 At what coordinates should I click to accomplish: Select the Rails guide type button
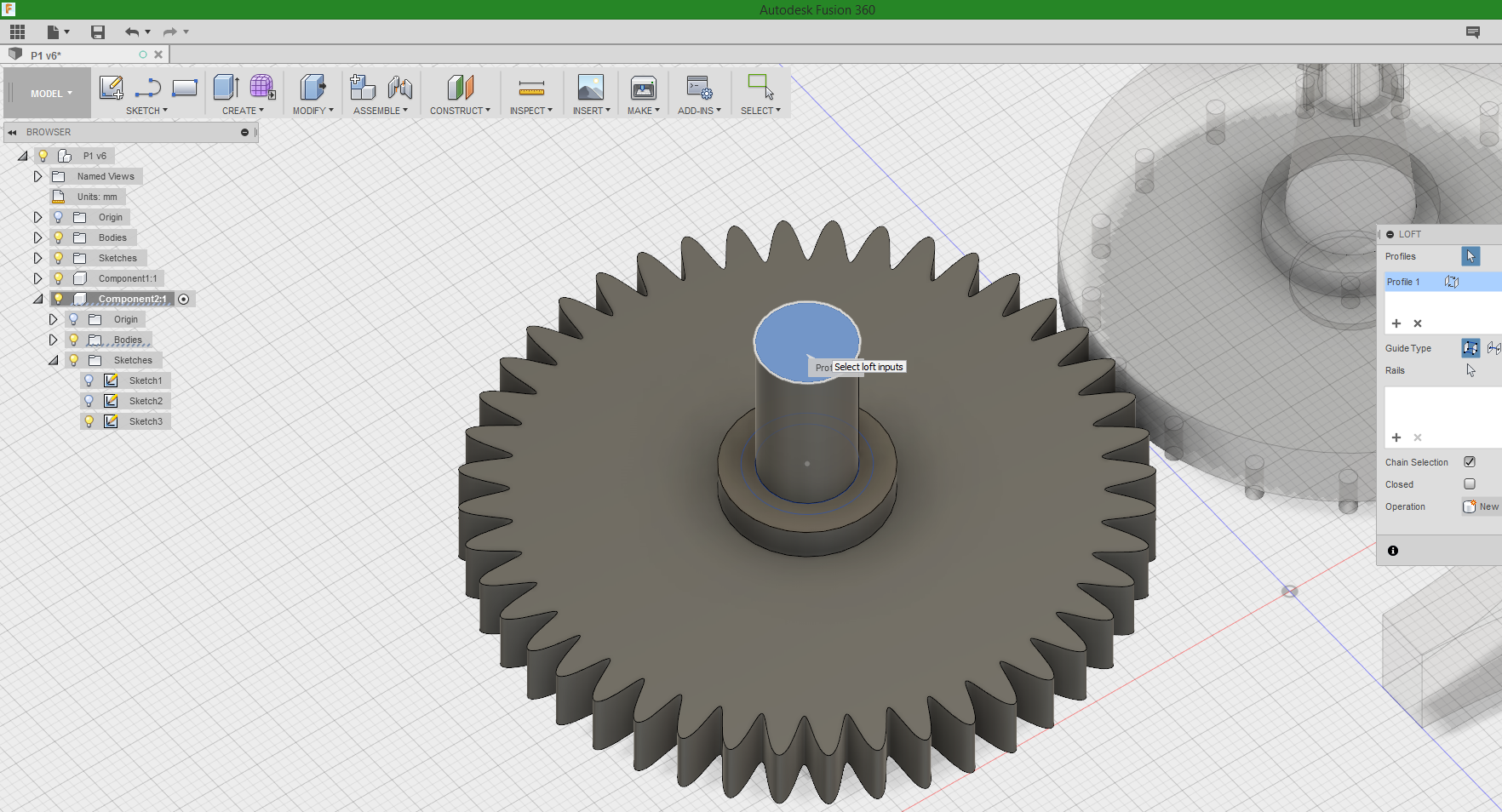(1470, 348)
